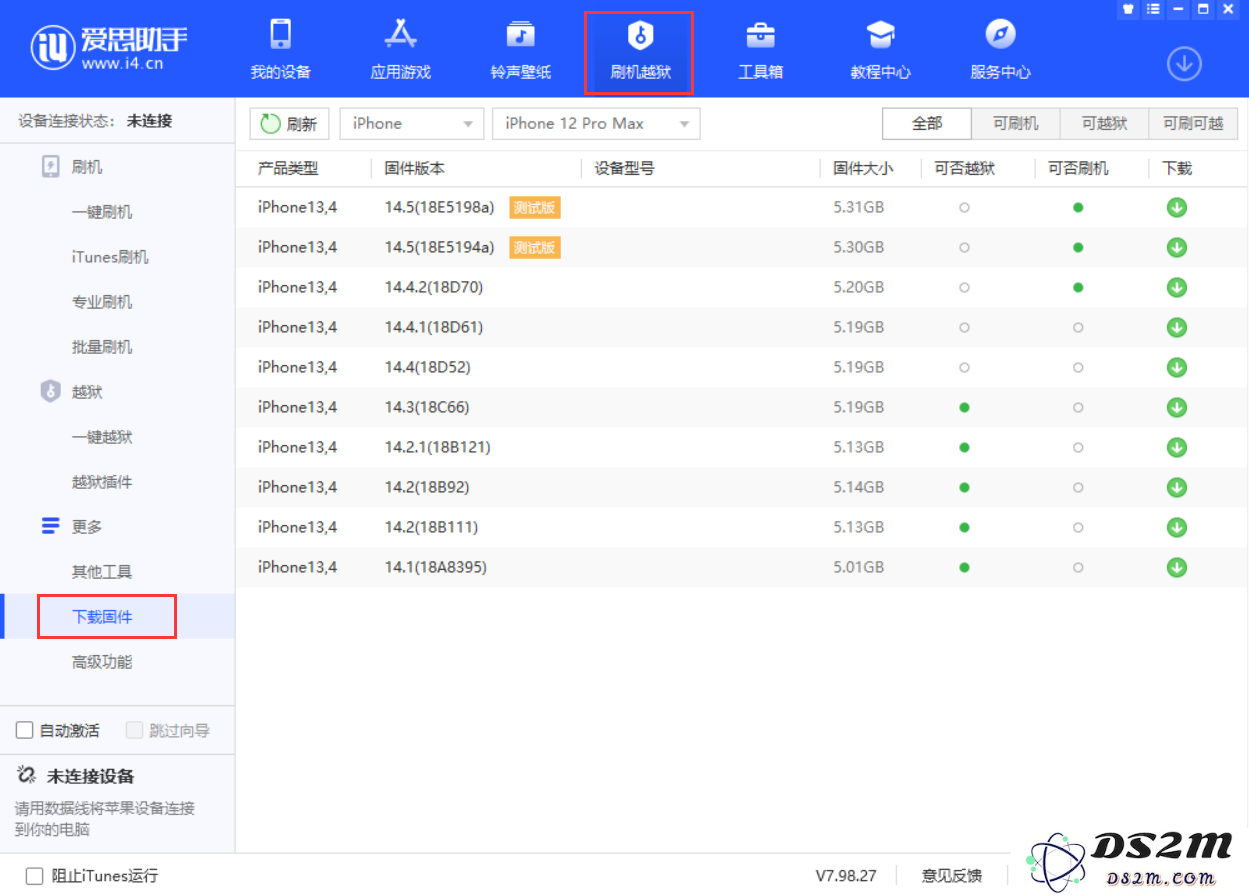Download firmware 14.2(18B92)
Viewport: 1249px width, 896px height.
coord(1177,488)
